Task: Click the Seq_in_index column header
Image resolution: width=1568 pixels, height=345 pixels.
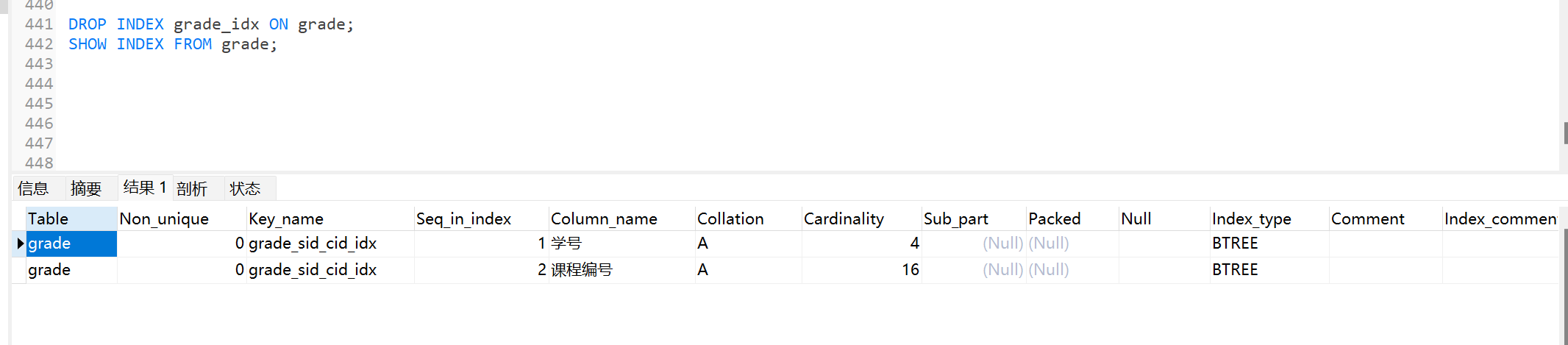Action: [463, 218]
